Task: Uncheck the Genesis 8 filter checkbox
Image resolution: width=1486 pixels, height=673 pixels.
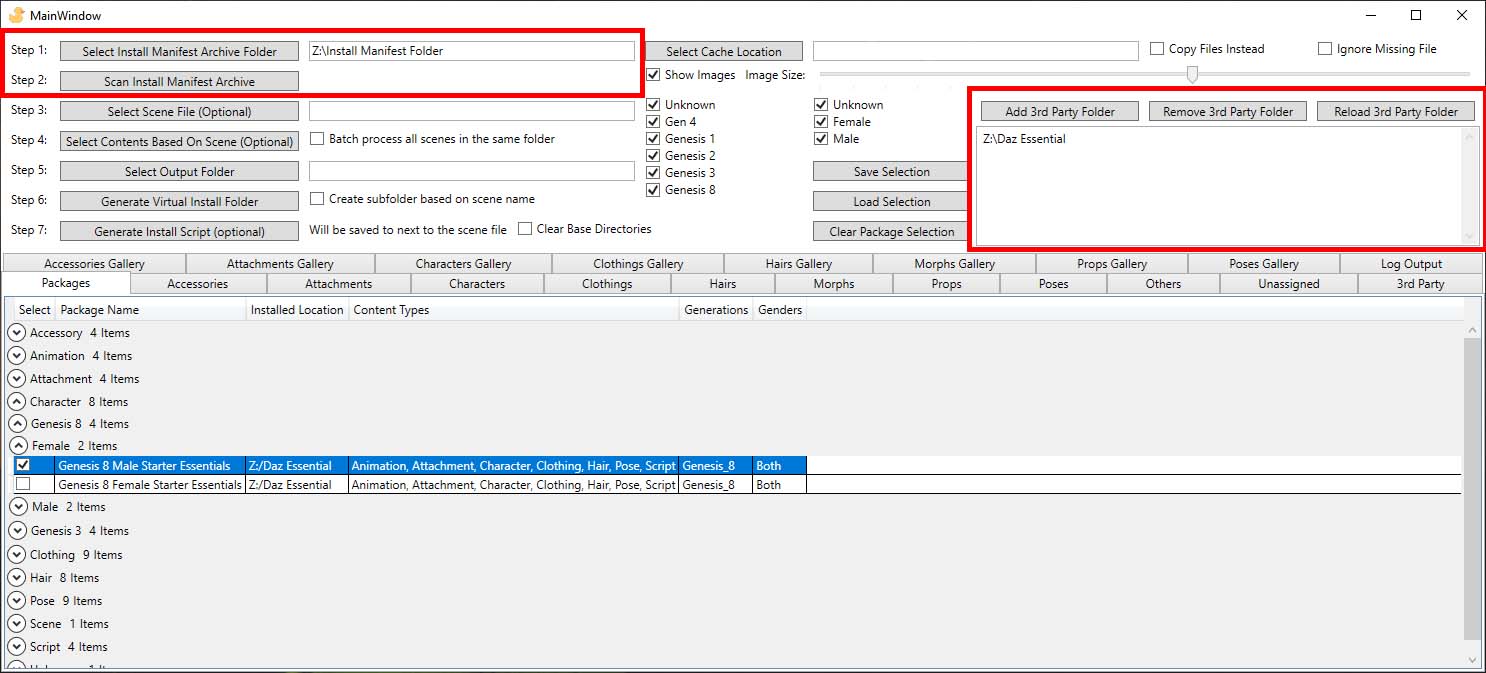Action: click(x=653, y=190)
